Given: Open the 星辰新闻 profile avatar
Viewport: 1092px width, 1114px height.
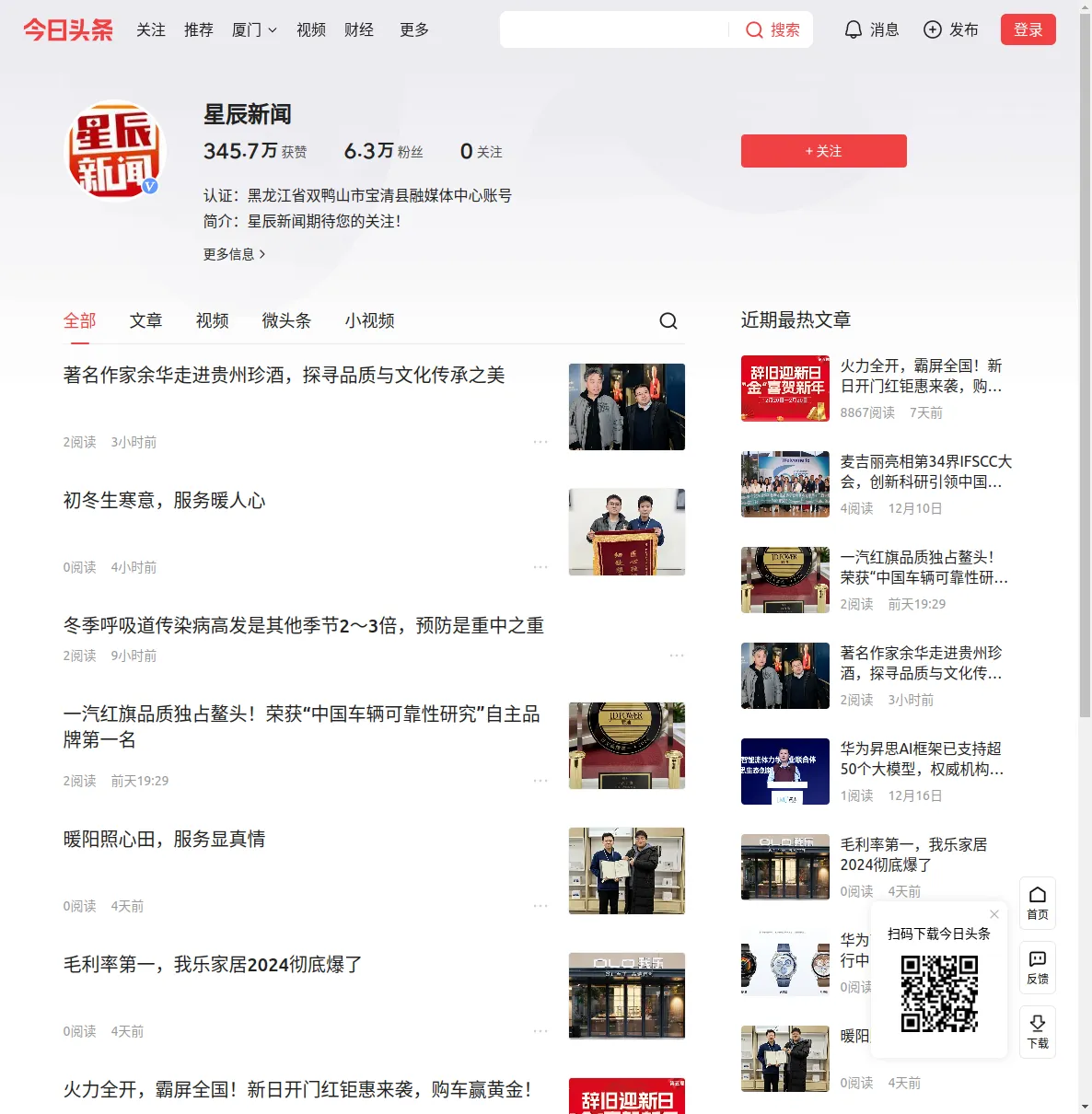Looking at the screenshot, I should (115, 150).
